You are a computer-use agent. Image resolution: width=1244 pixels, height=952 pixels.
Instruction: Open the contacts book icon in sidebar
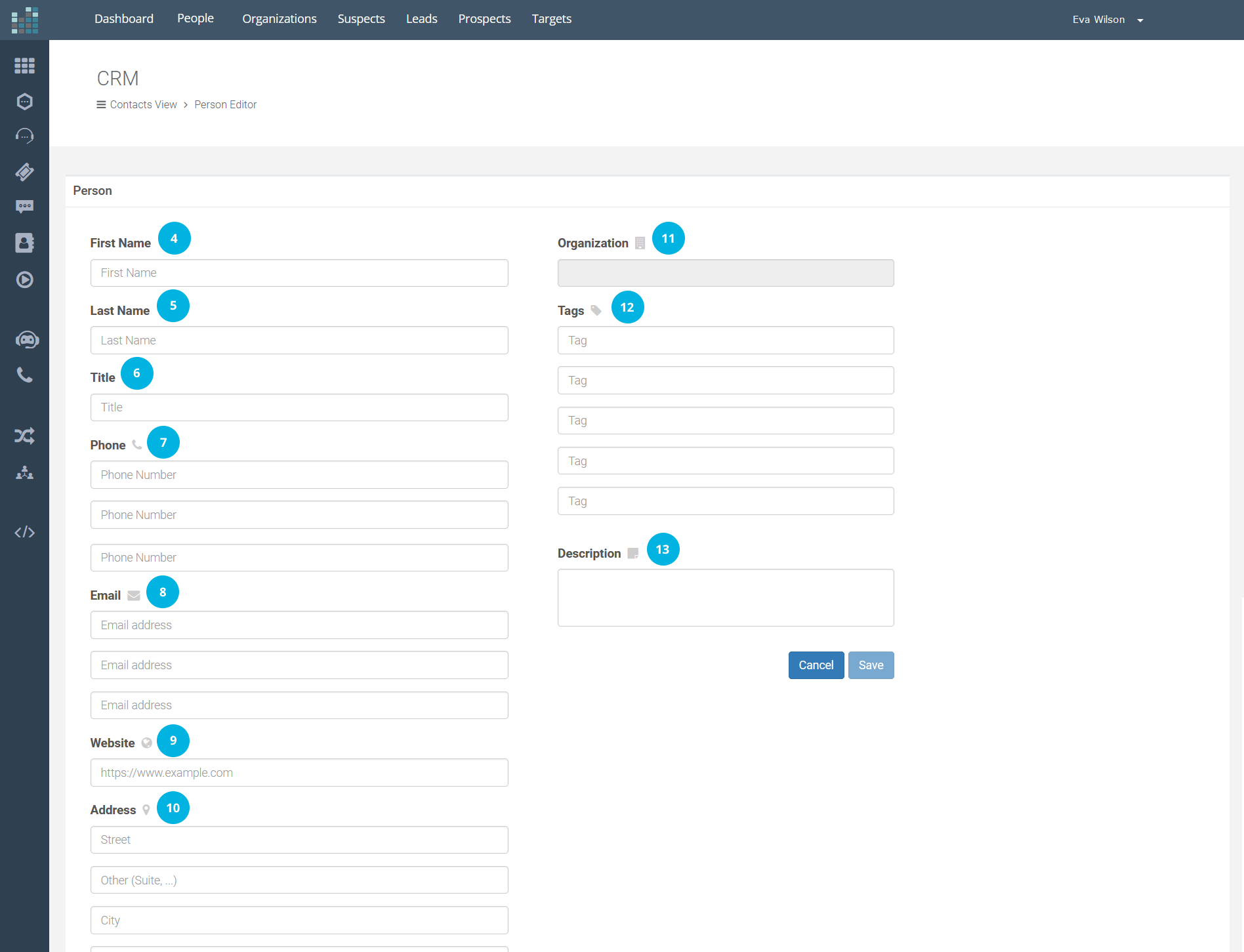24,243
